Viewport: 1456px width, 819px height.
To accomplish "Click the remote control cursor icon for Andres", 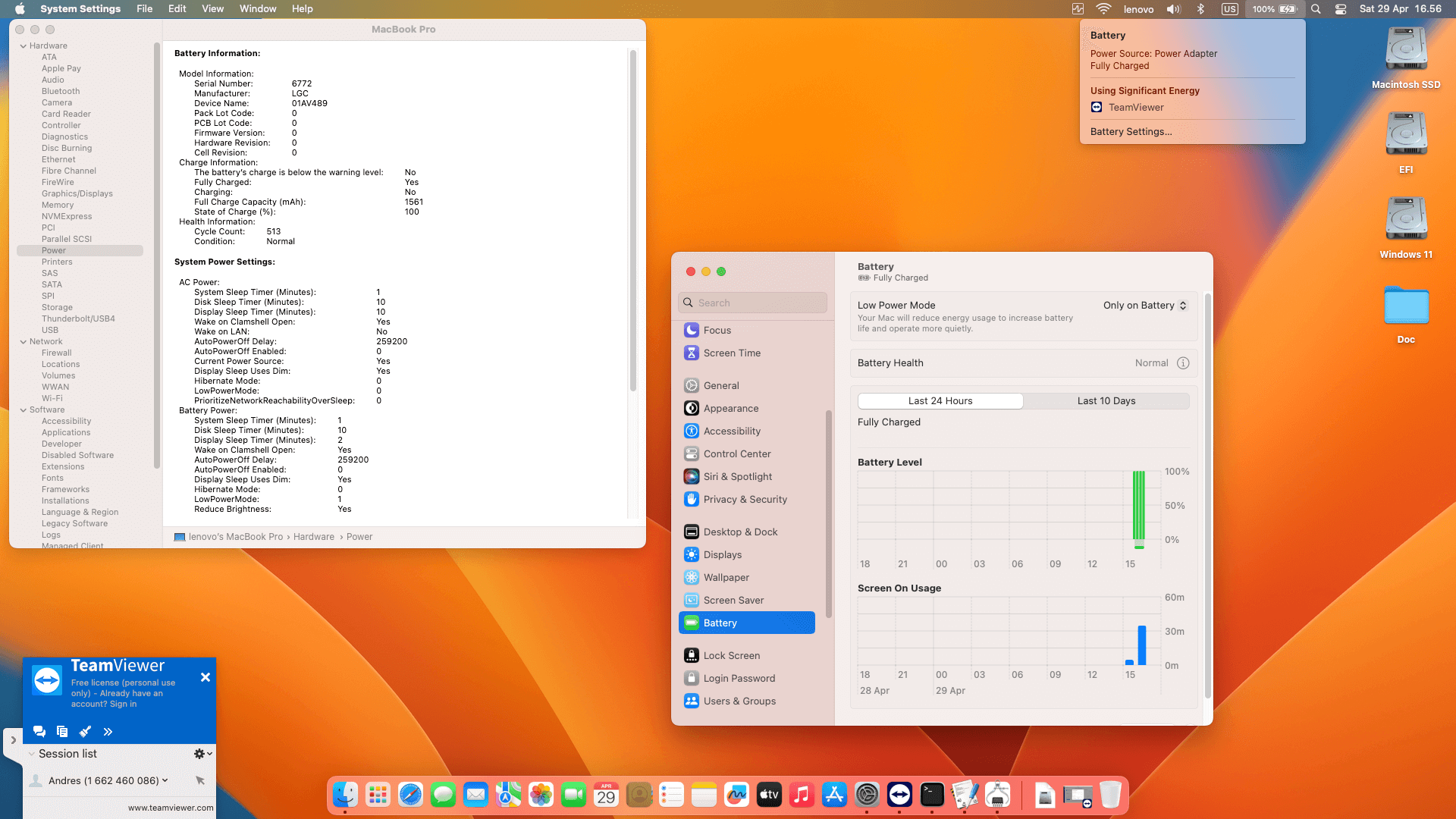I will click(200, 780).
